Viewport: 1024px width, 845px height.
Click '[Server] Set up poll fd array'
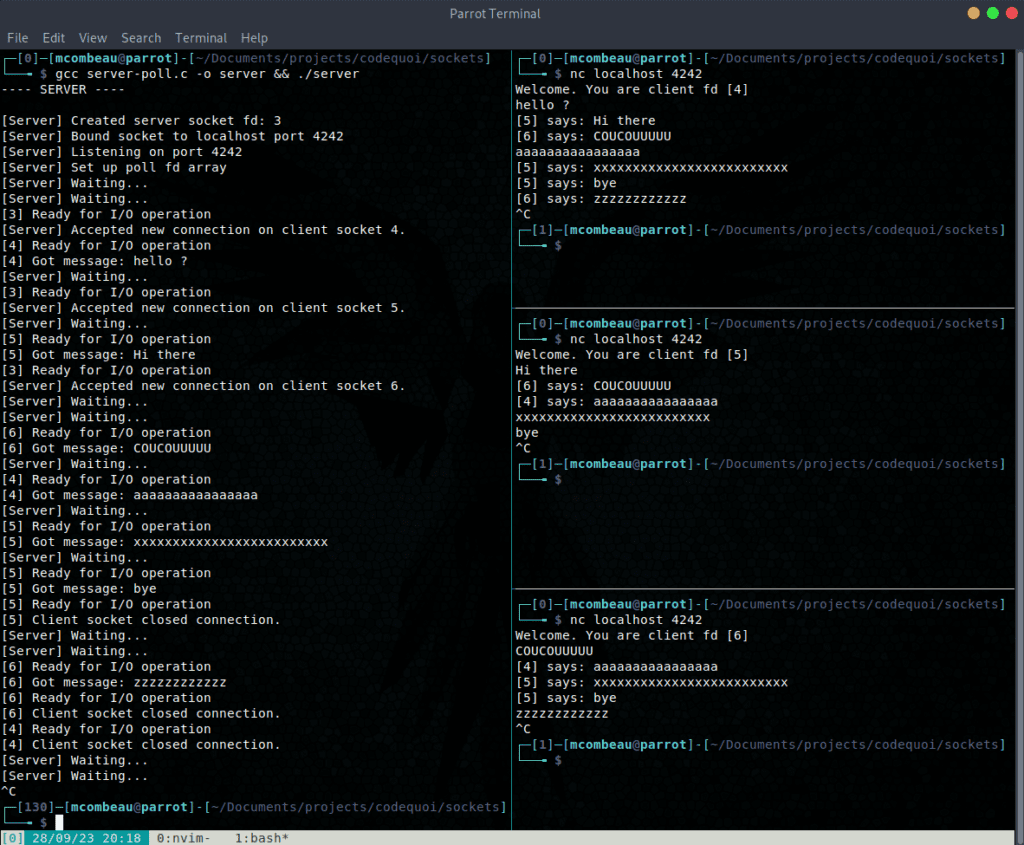point(114,168)
